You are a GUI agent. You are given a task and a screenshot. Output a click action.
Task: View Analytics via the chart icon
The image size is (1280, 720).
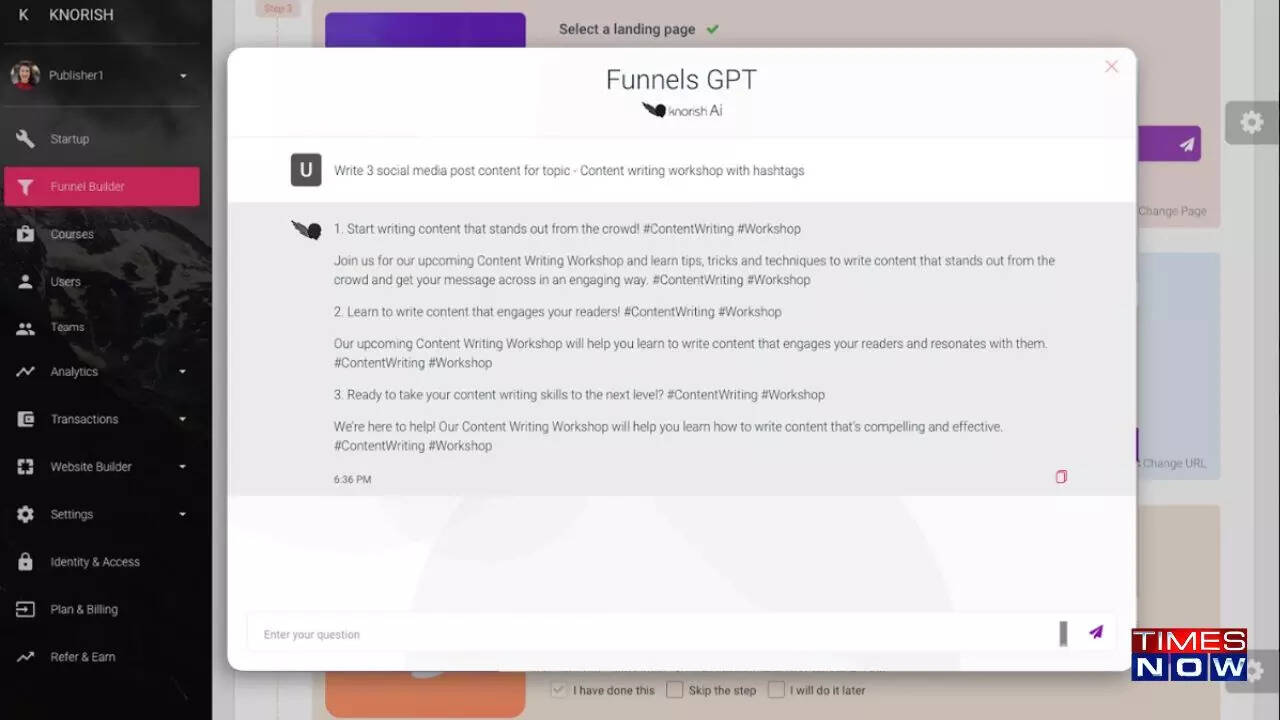tap(25, 371)
